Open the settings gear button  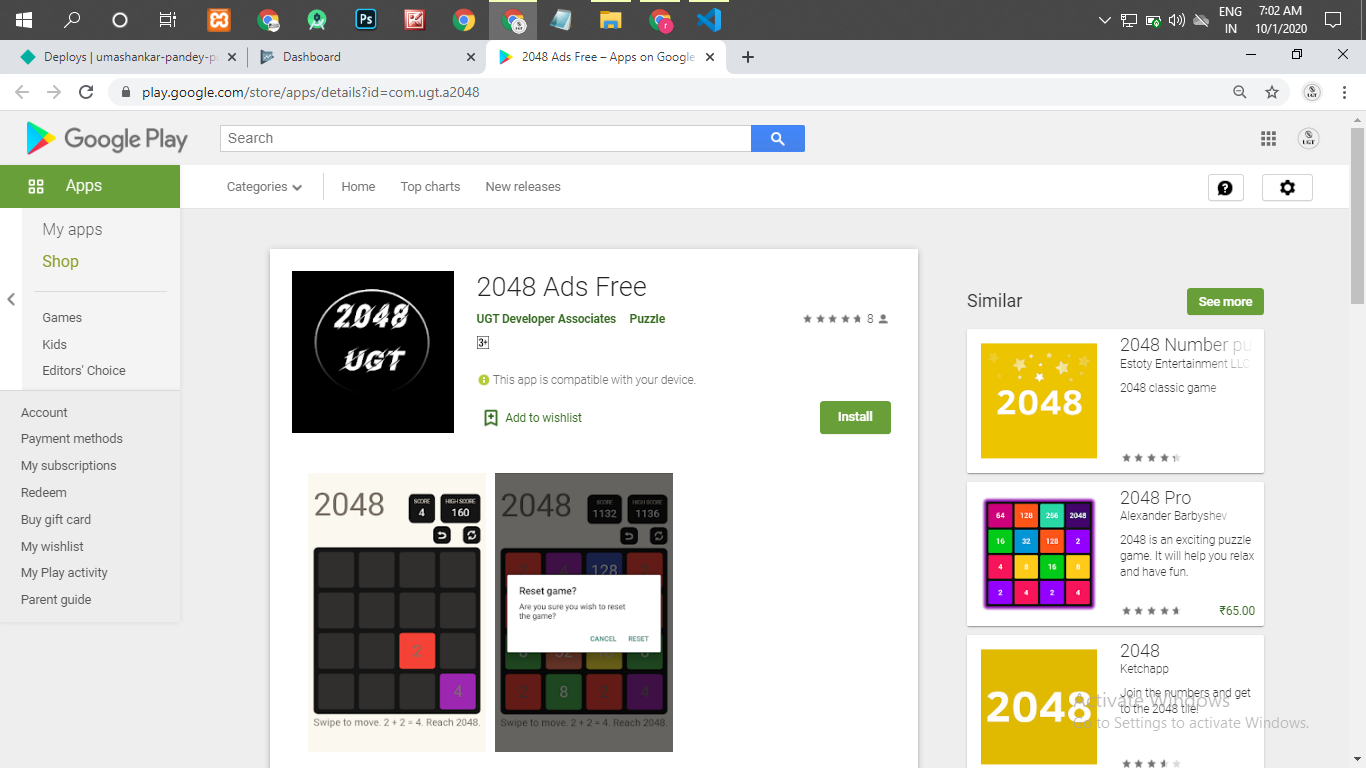[1287, 187]
